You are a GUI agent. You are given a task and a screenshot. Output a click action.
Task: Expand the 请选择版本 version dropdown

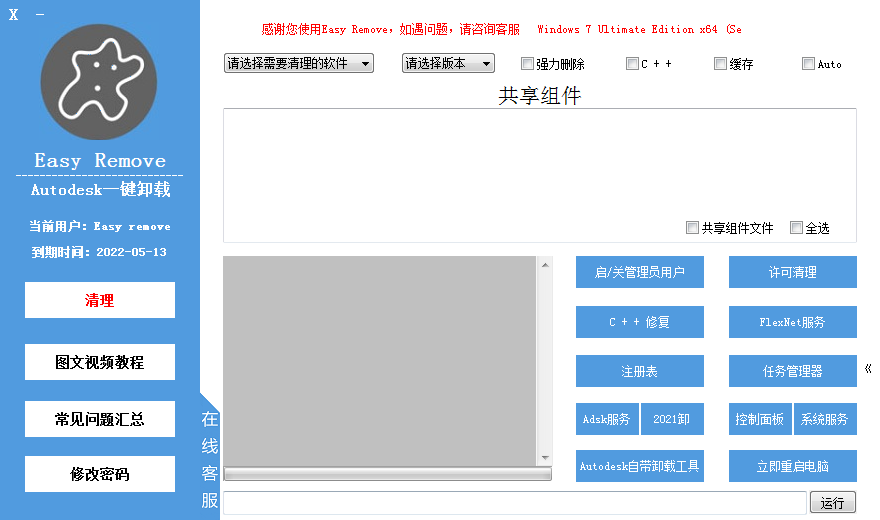(x=448, y=63)
